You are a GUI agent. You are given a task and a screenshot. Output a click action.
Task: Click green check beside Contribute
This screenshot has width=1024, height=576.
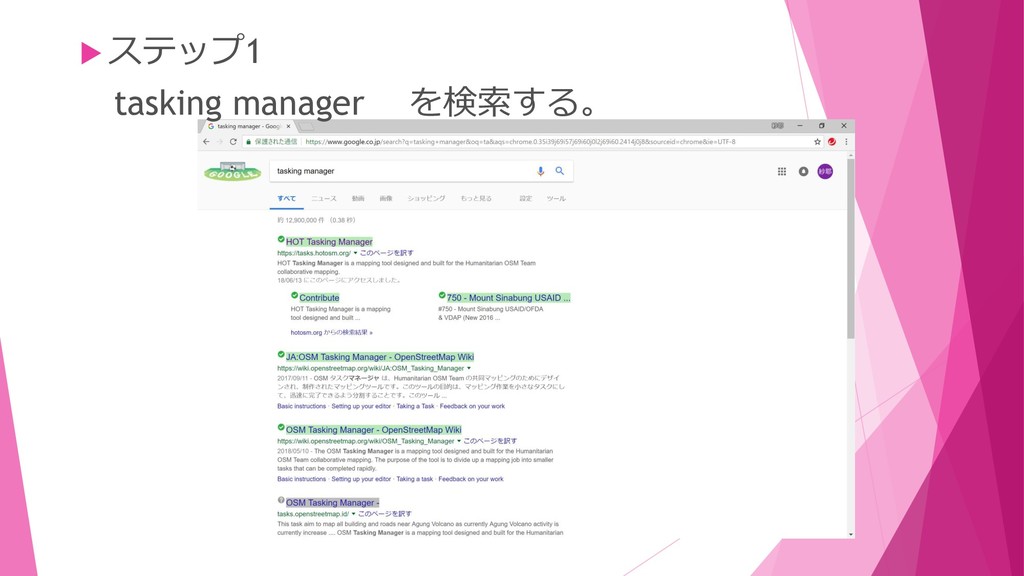pyautogui.click(x=295, y=295)
